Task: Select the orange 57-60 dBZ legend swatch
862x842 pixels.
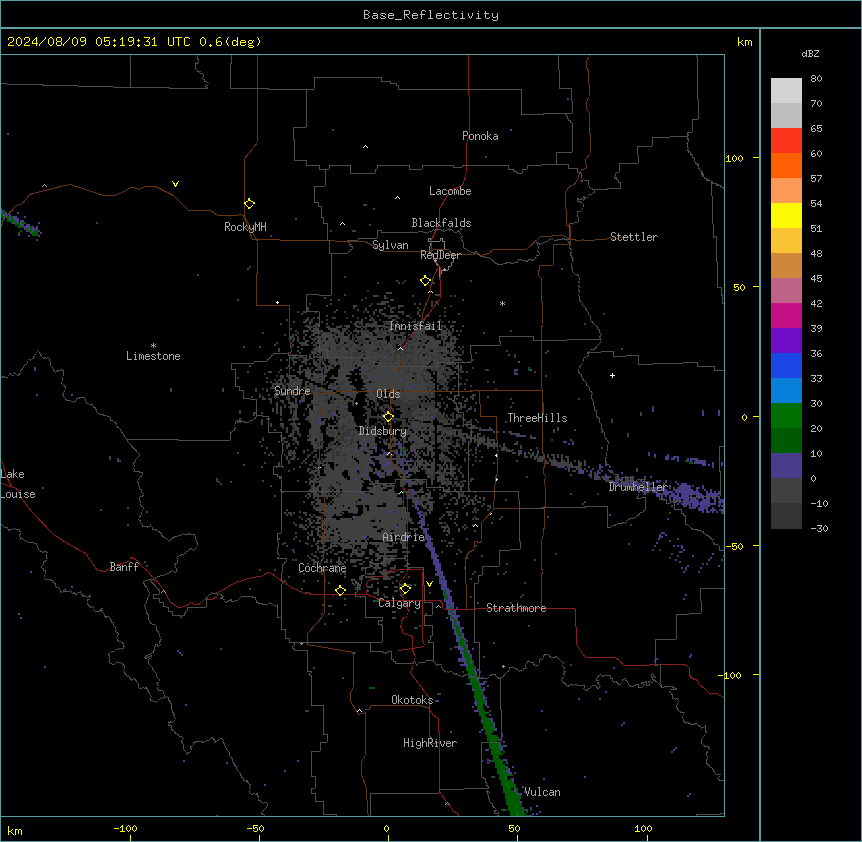Action: pos(786,165)
